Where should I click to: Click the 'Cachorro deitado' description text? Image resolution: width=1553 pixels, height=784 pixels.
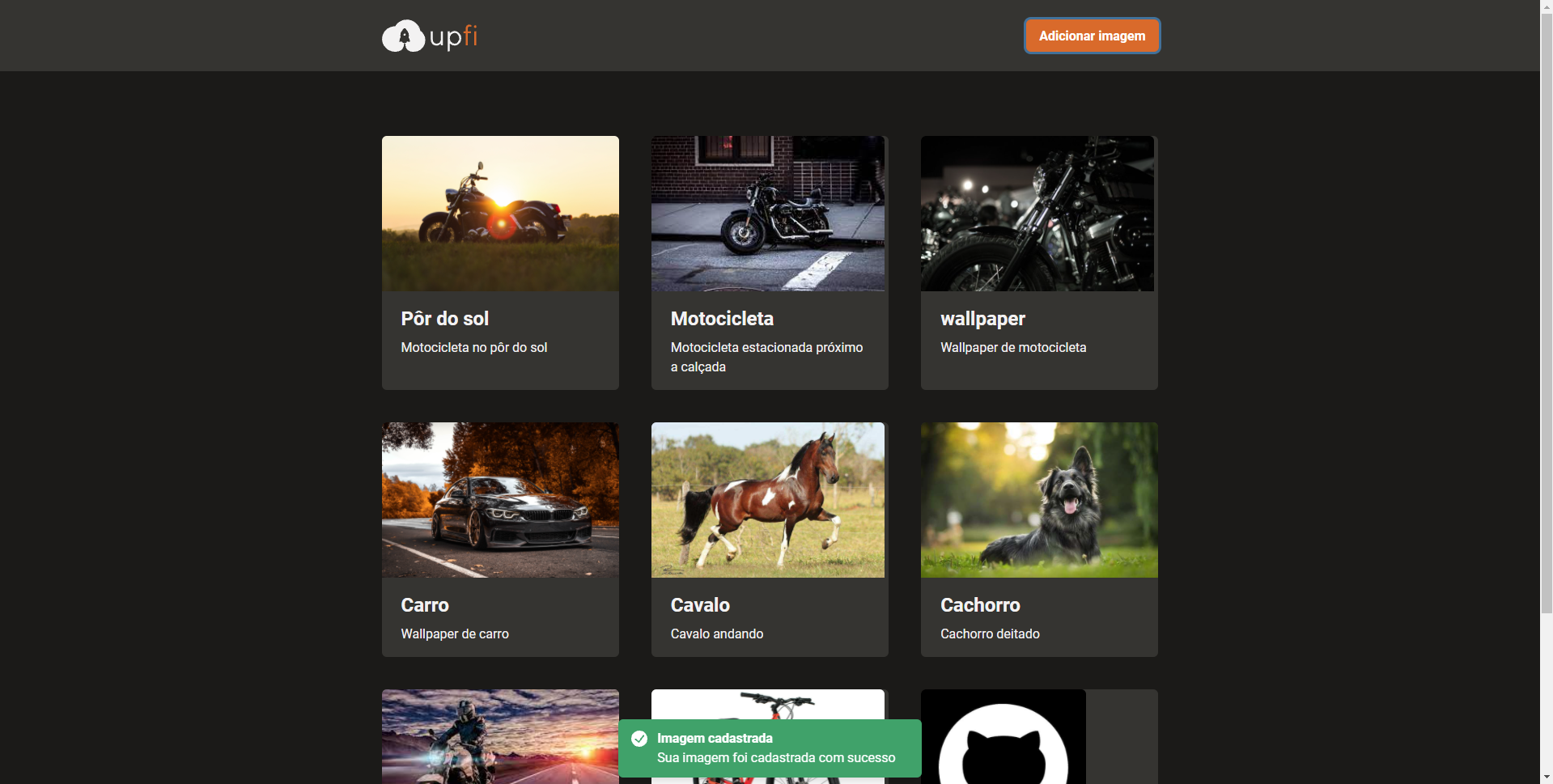pyautogui.click(x=990, y=634)
